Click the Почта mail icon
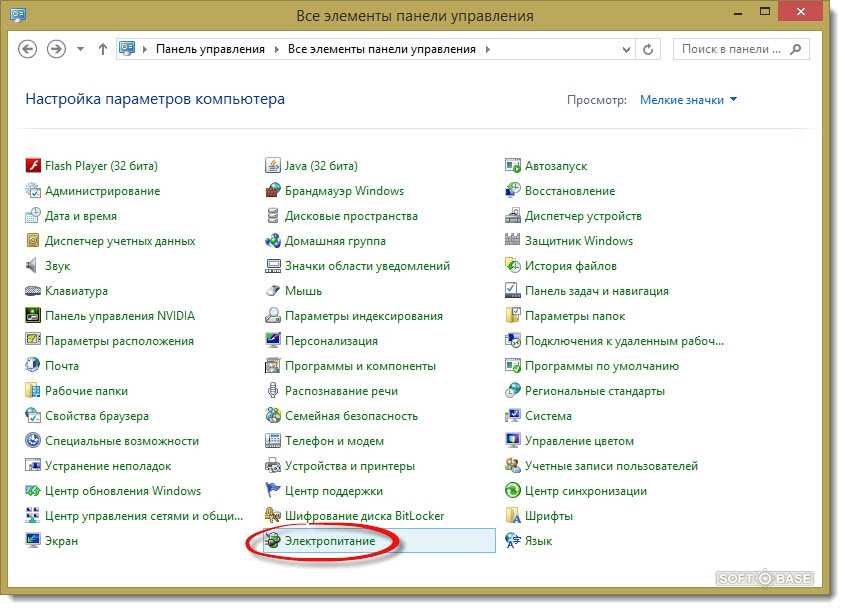The width and height of the screenshot is (845, 610). point(33,365)
